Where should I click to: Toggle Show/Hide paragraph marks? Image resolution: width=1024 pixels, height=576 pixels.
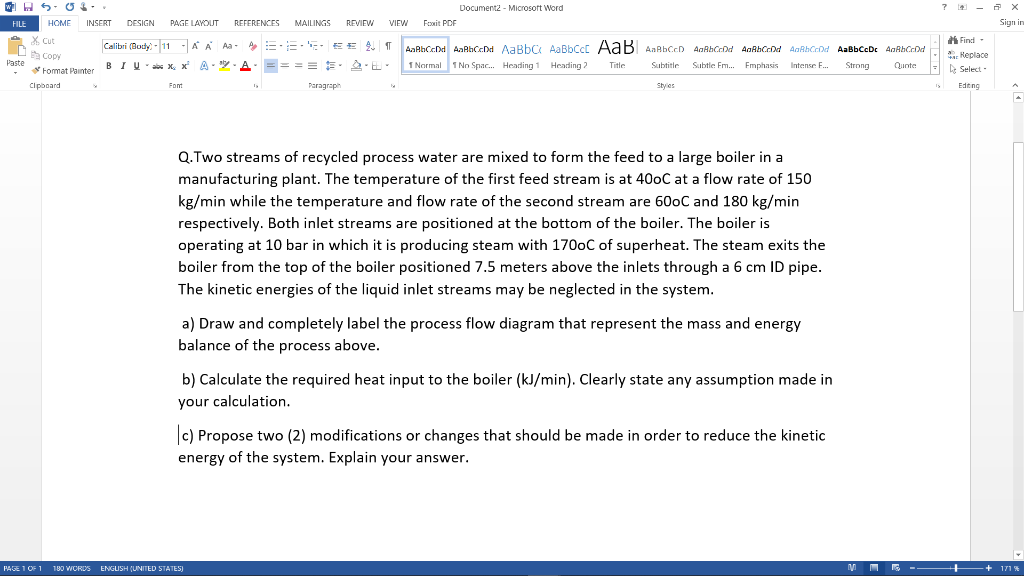tap(387, 46)
